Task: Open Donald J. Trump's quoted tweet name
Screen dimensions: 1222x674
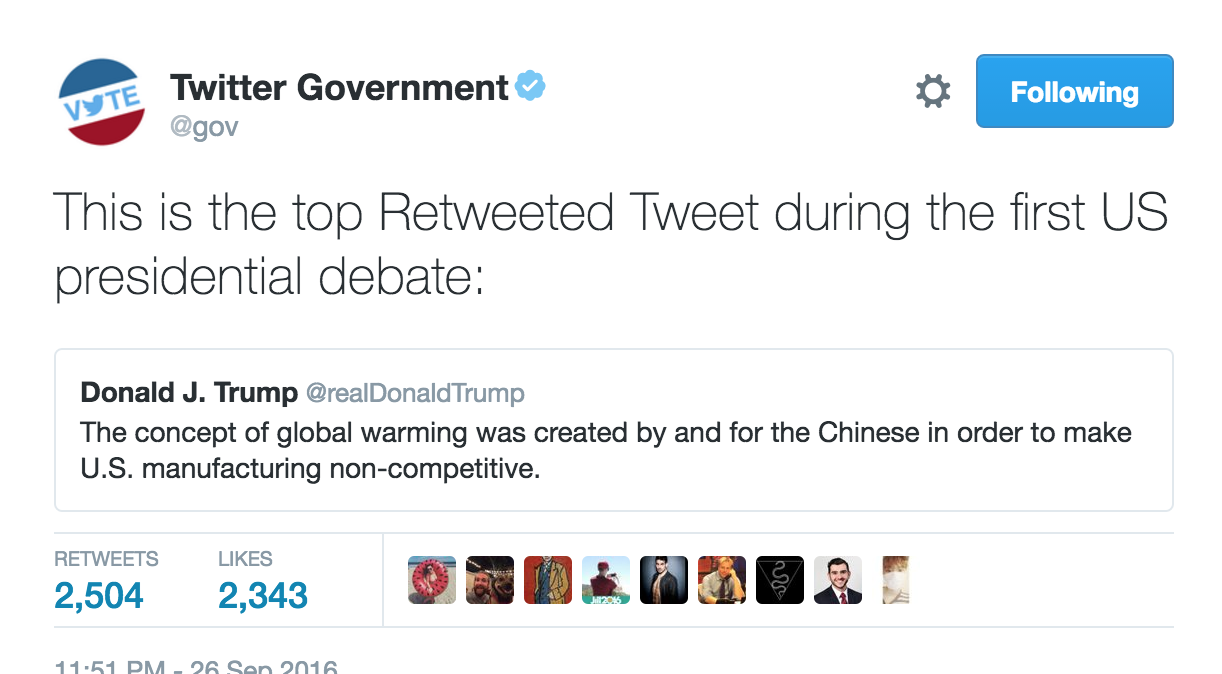Action: (x=189, y=393)
